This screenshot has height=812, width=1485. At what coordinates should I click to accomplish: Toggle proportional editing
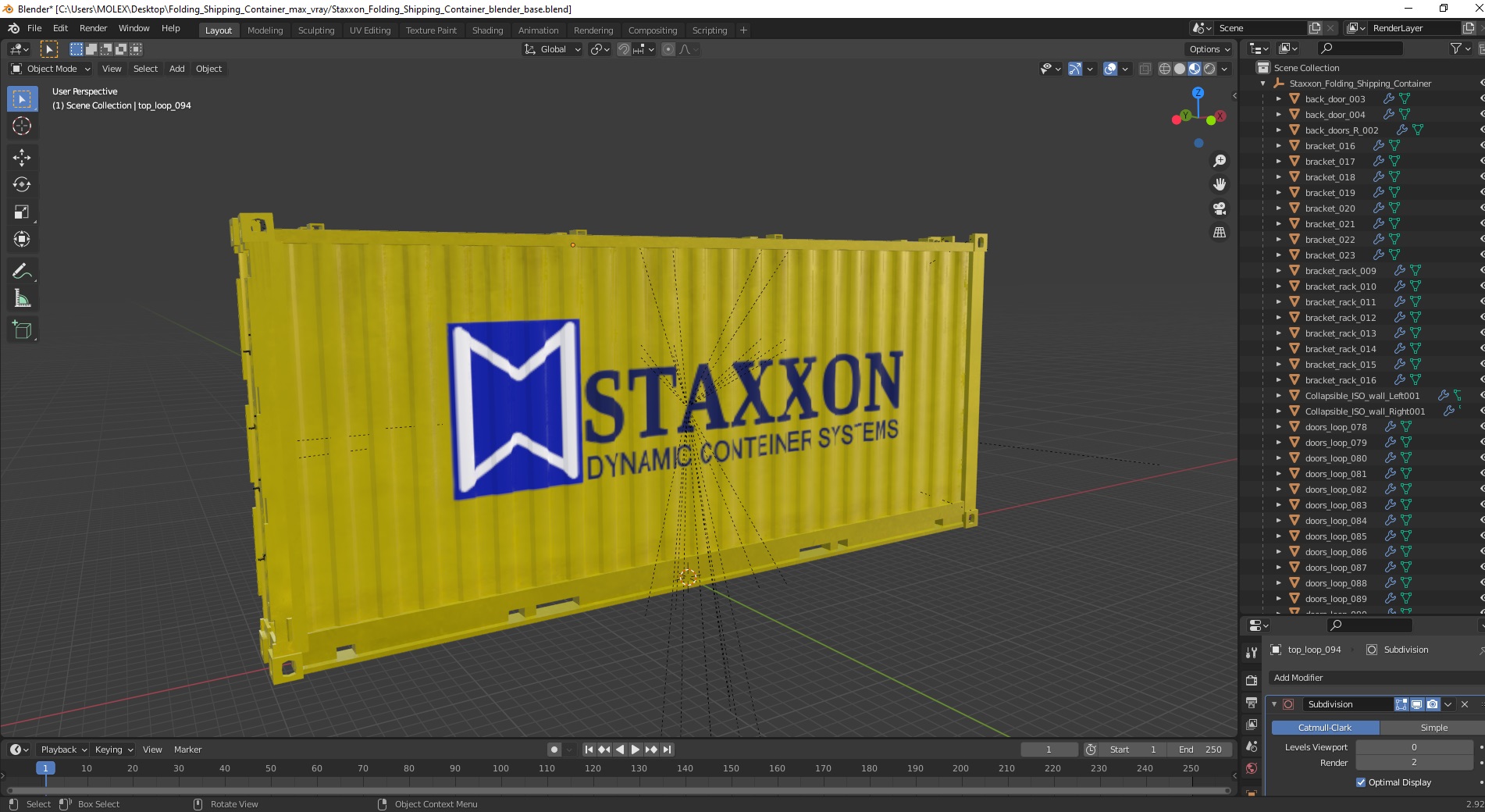tap(668, 49)
